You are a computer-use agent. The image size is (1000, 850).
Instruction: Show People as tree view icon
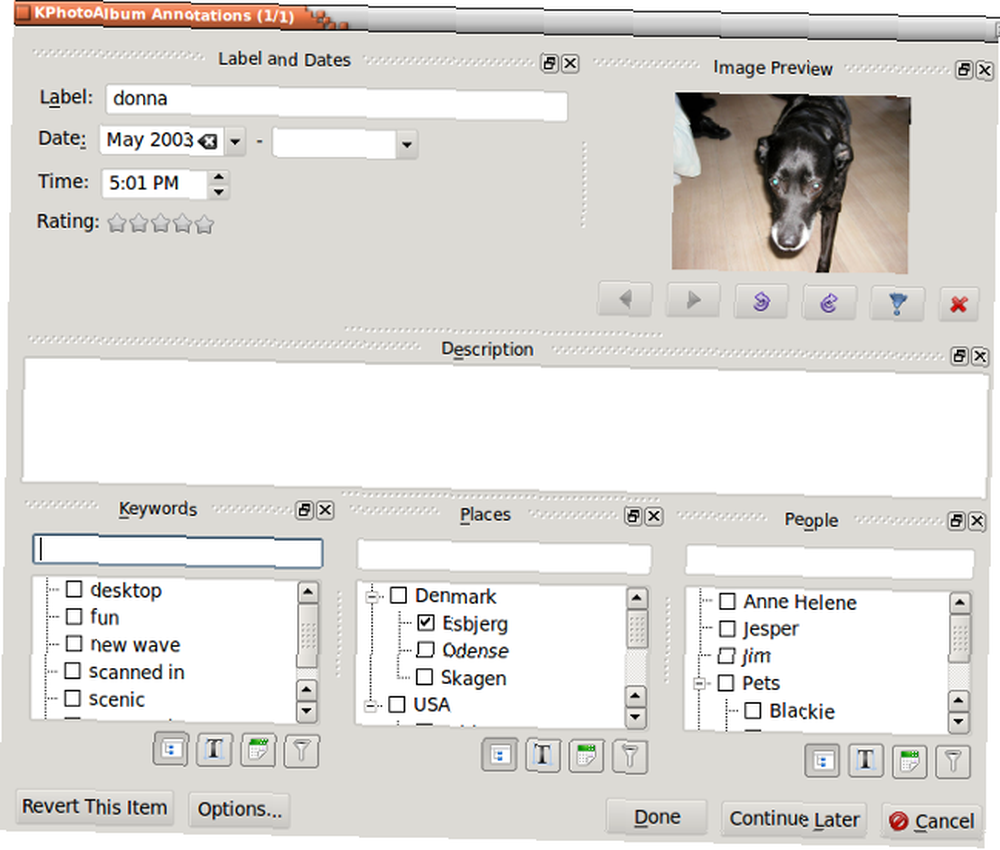pyautogui.click(x=823, y=761)
